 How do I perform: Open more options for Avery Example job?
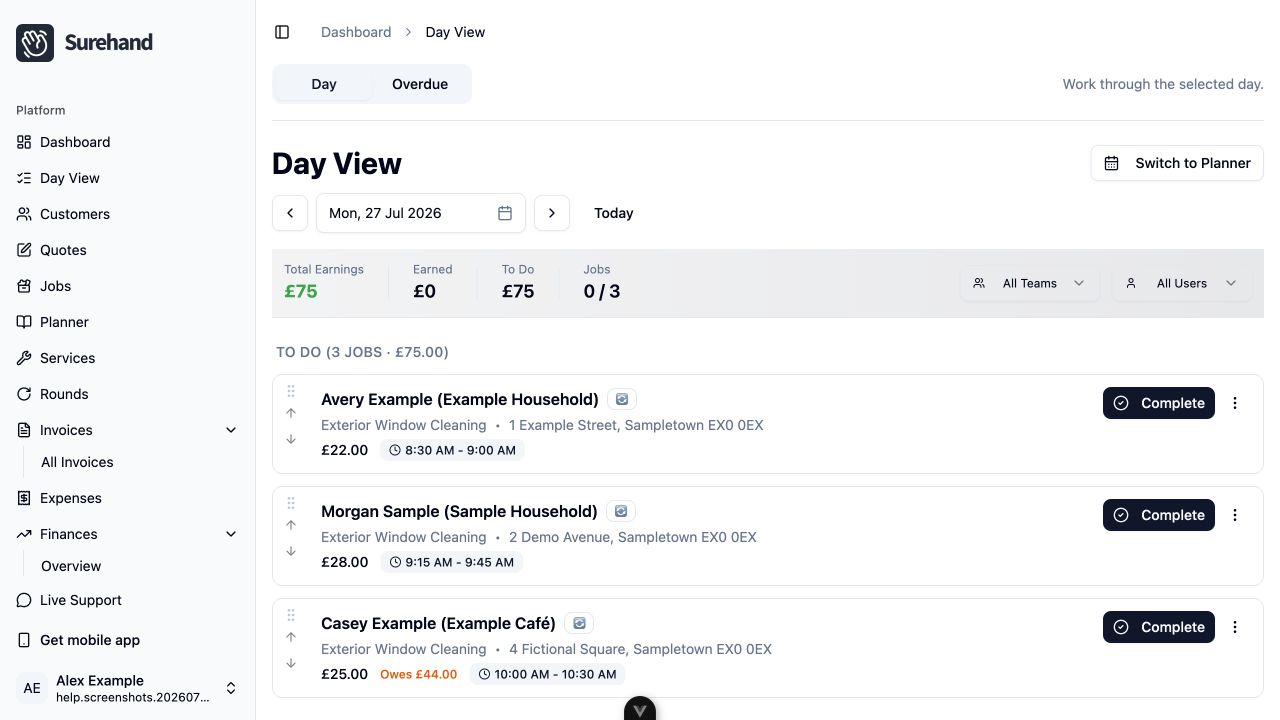tap(1235, 403)
